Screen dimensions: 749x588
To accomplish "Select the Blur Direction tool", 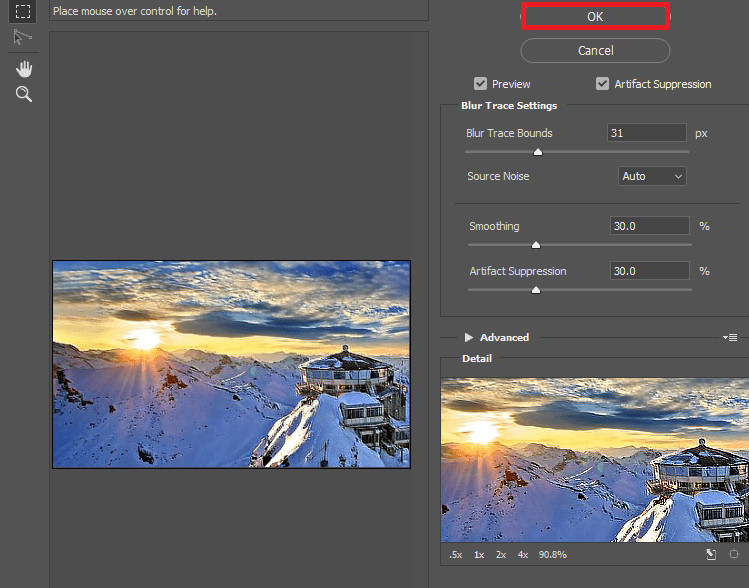I will click(x=23, y=38).
